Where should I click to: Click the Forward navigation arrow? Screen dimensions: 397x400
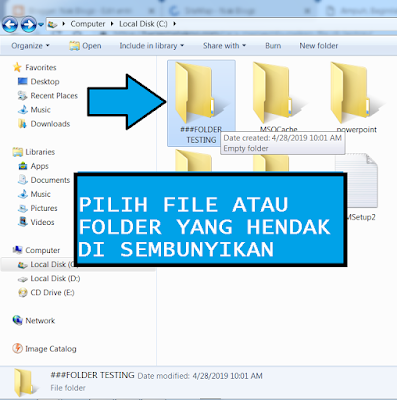28,24
